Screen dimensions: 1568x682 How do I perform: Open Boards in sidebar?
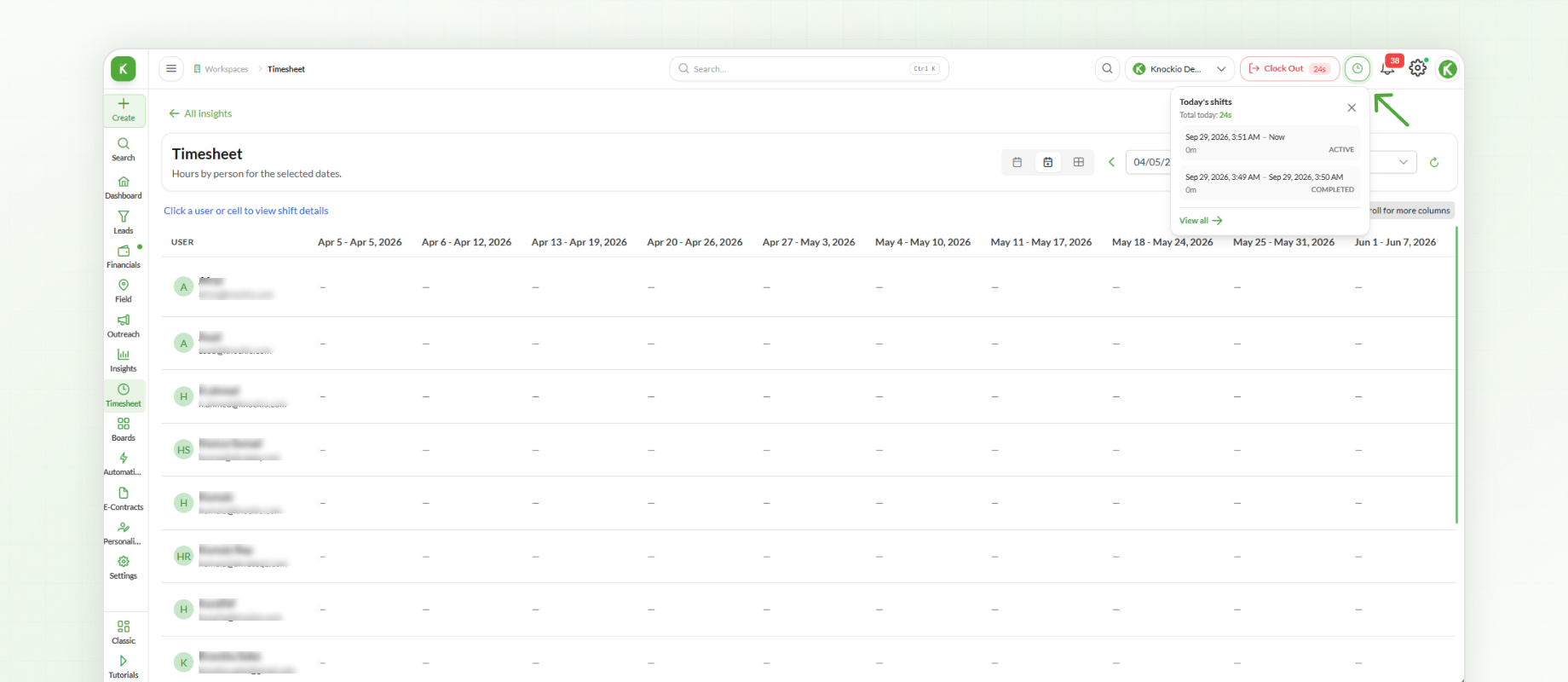tap(124, 430)
